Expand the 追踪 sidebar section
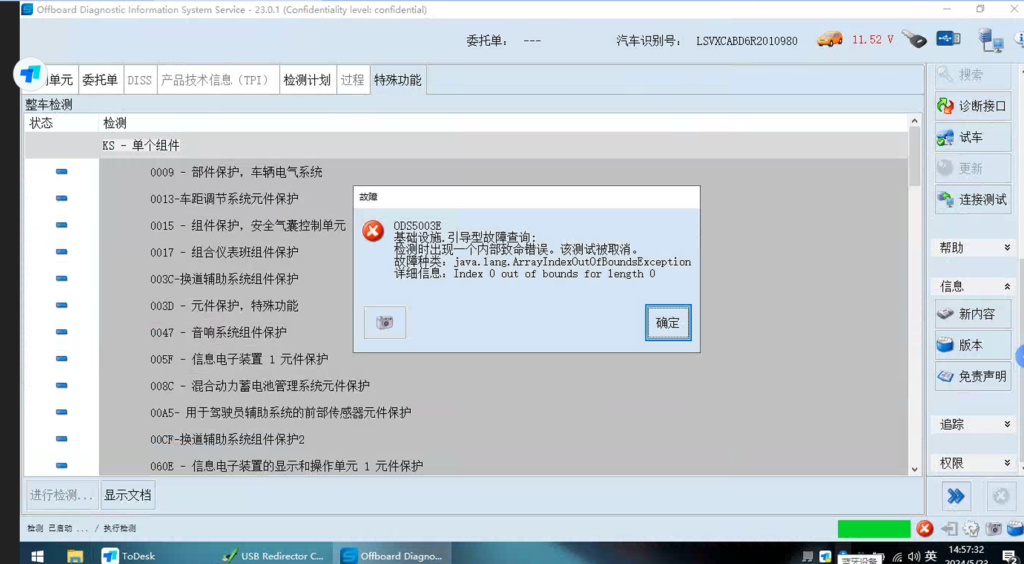 coord(976,424)
